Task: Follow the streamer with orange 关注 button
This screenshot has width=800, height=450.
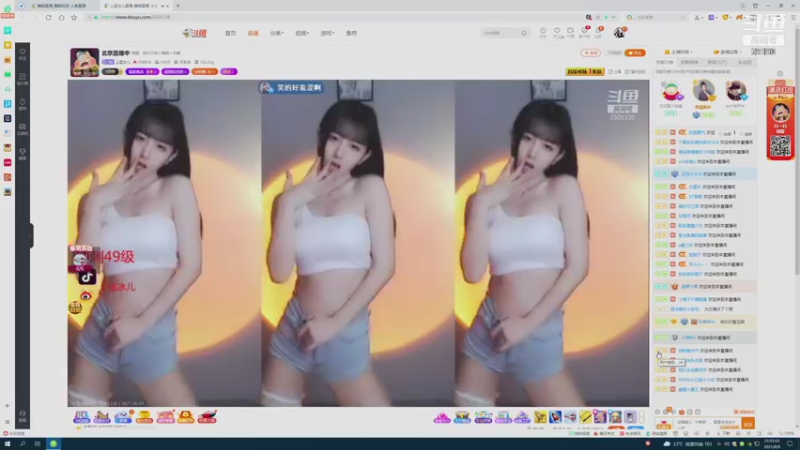Action: coord(635,53)
